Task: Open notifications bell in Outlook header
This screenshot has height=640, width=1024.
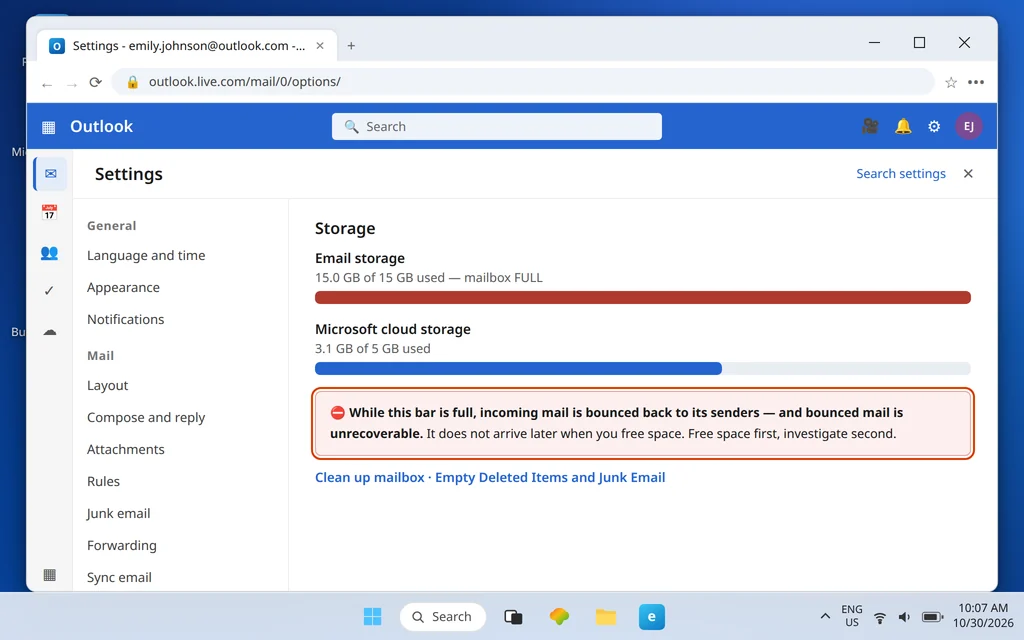Action: [x=903, y=126]
